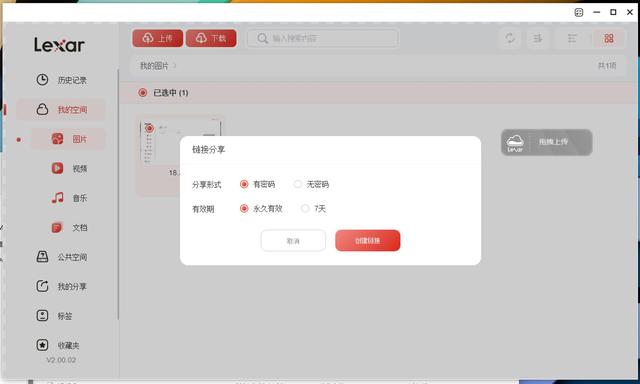Image resolution: width=640 pixels, height=384 pixels.
Task: Cancel the link share dialog
Action: [x=293, y=241]
